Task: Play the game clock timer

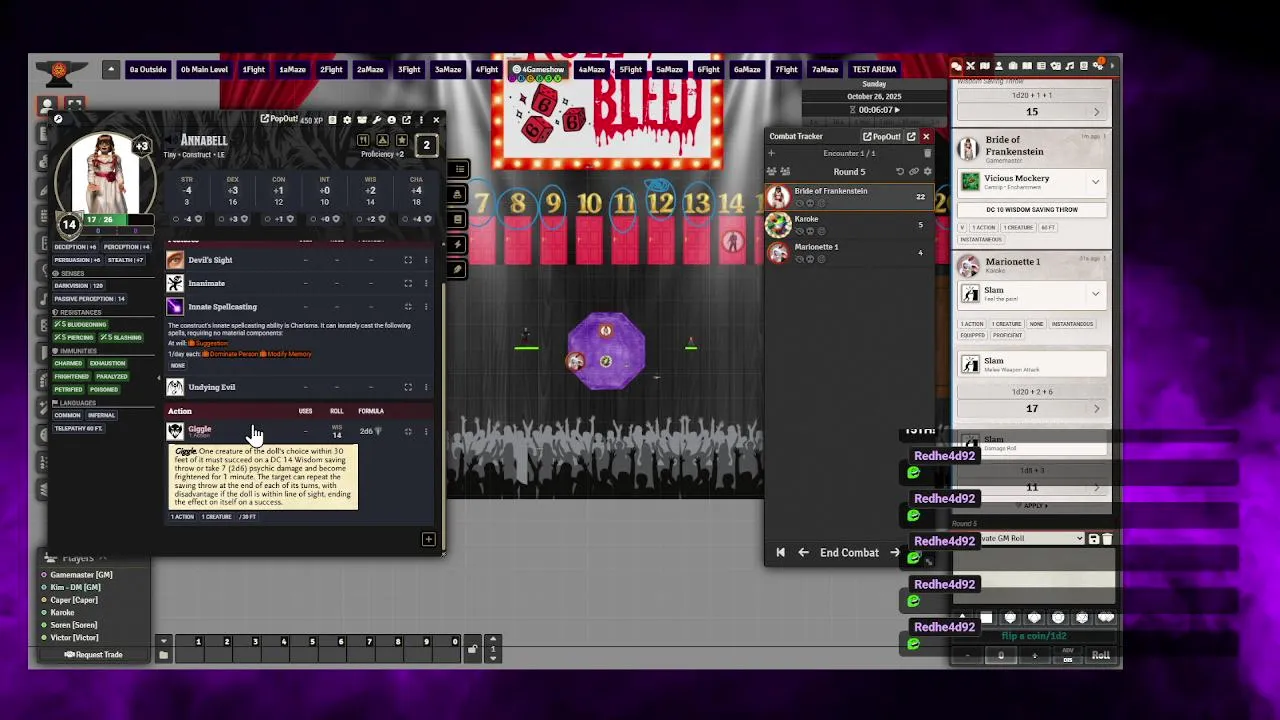Action: 897,110
